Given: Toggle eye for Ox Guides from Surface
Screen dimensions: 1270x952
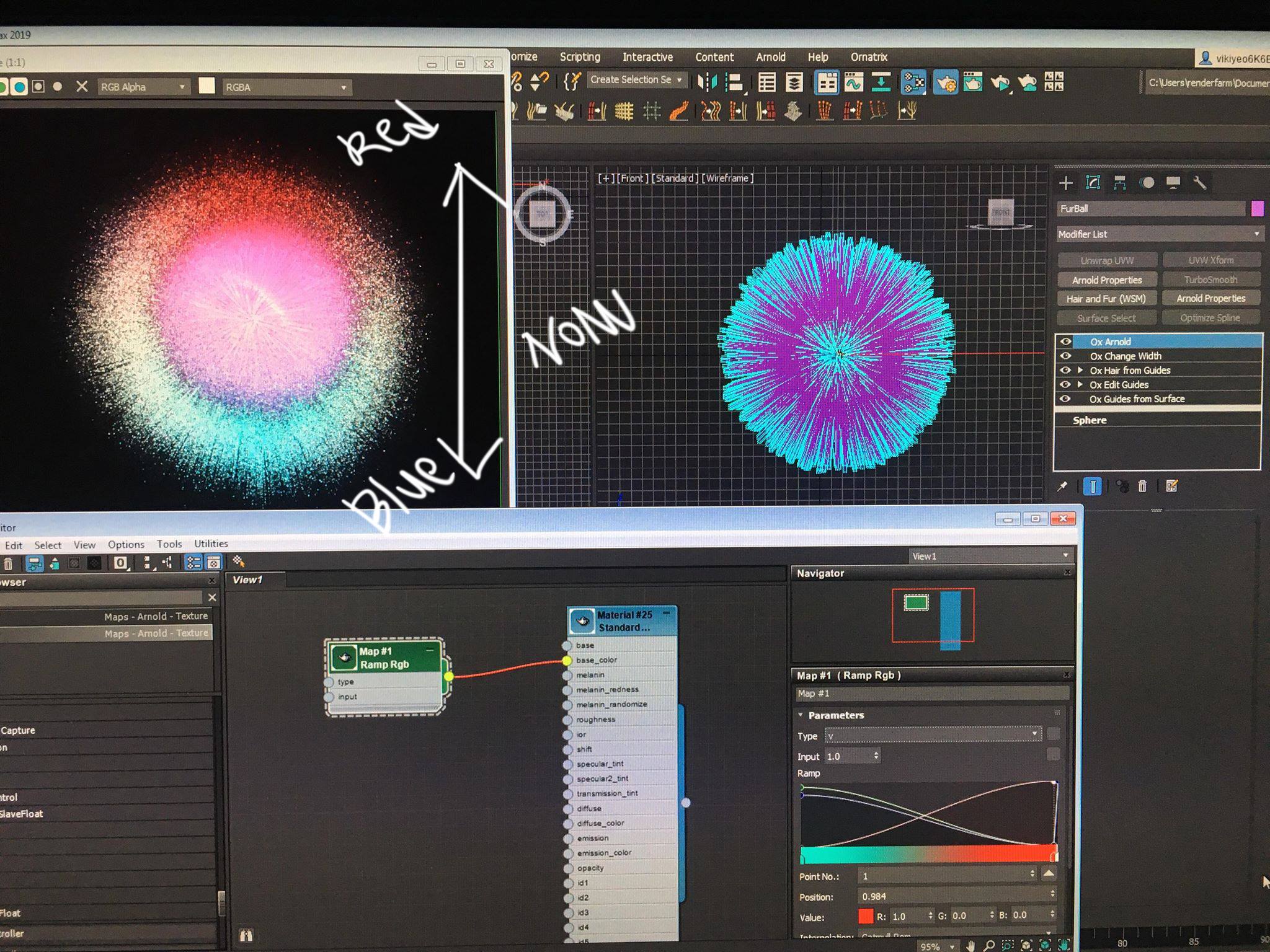Looking at the screenshot, I should click(1065, 399).
